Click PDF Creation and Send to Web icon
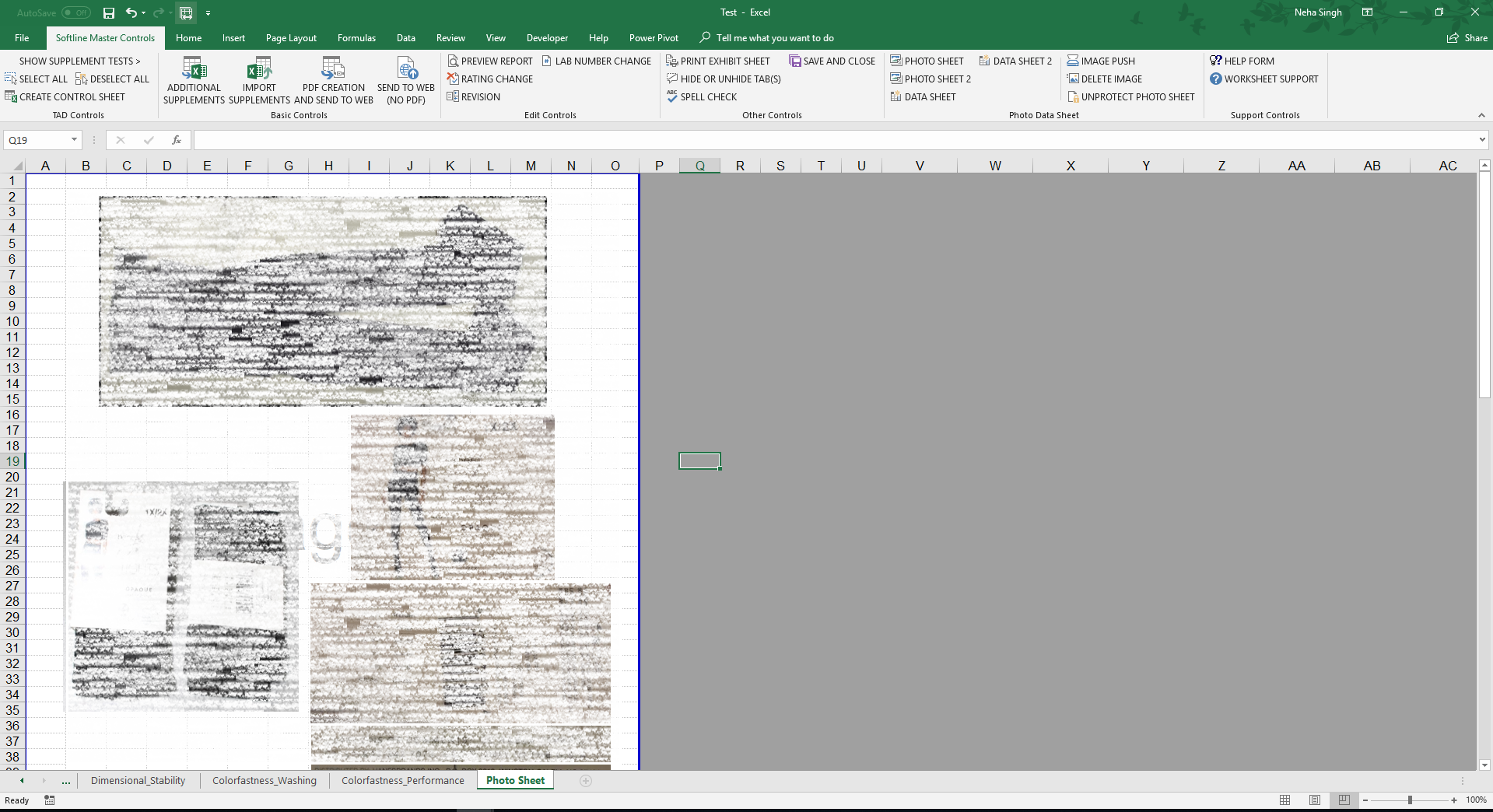Viewport: 1493px width, 812px height. point(333,69)
